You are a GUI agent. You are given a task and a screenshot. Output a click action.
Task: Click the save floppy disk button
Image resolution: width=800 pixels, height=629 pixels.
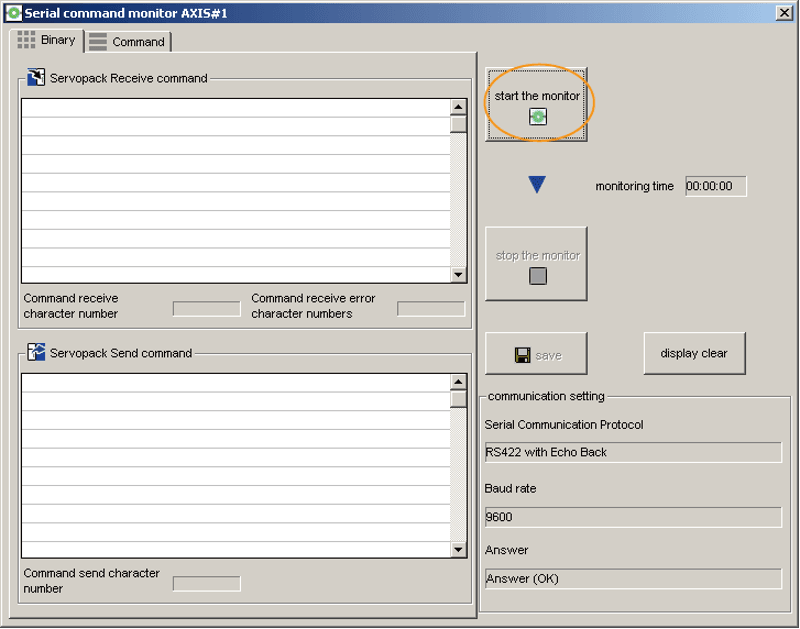point(536,354)
